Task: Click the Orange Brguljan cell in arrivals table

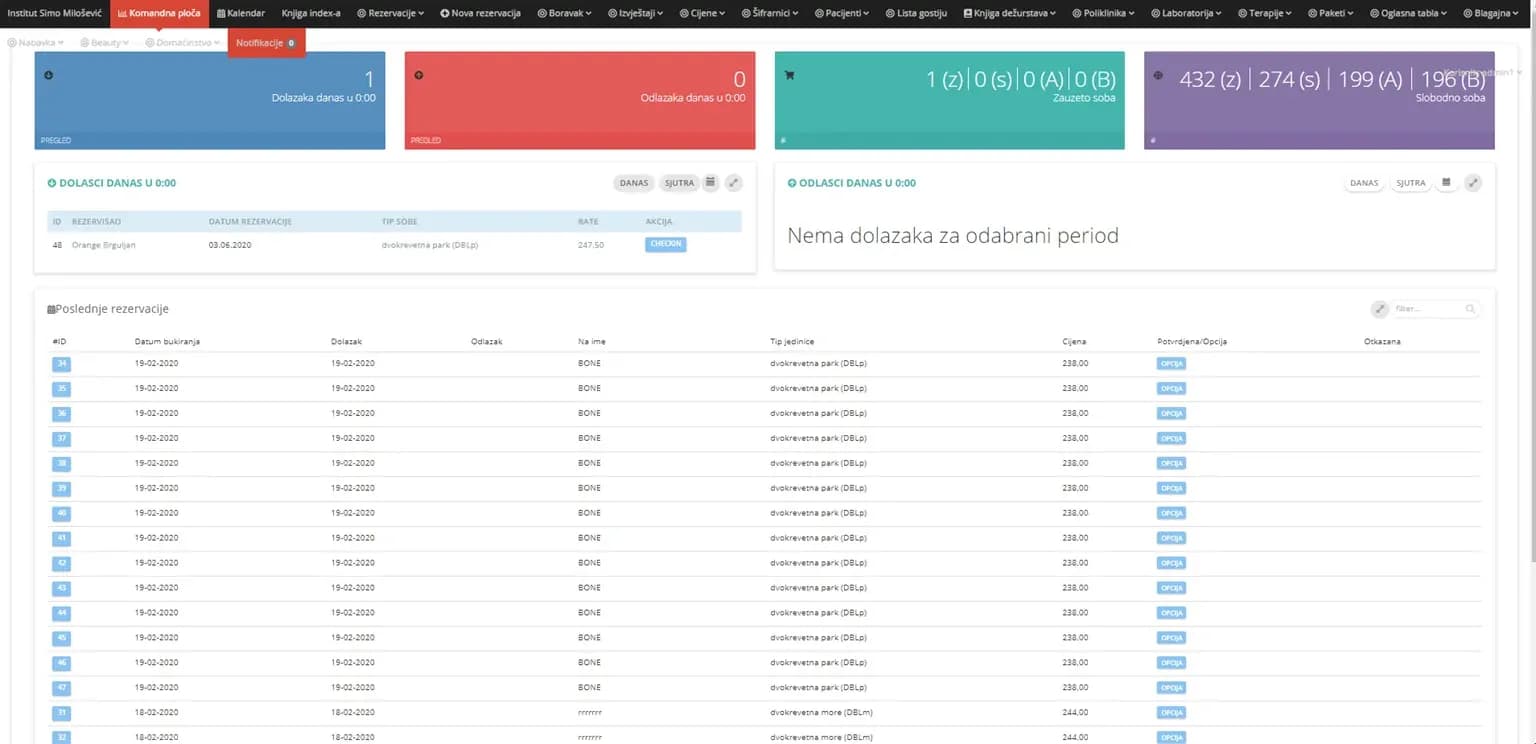Action: tap(104, 245)
